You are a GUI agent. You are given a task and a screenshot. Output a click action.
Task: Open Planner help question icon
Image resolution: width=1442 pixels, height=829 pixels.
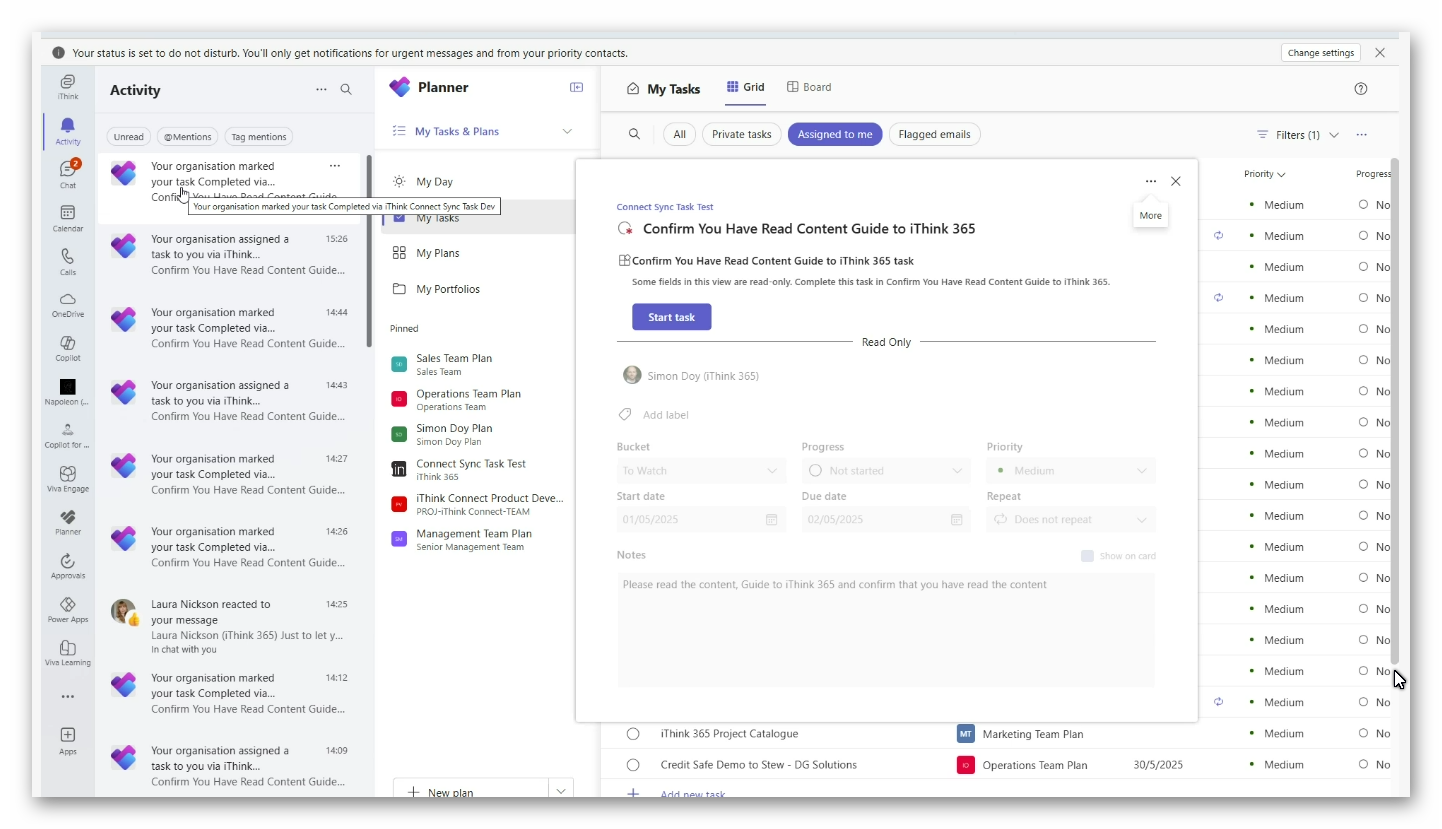point(1361,88)
